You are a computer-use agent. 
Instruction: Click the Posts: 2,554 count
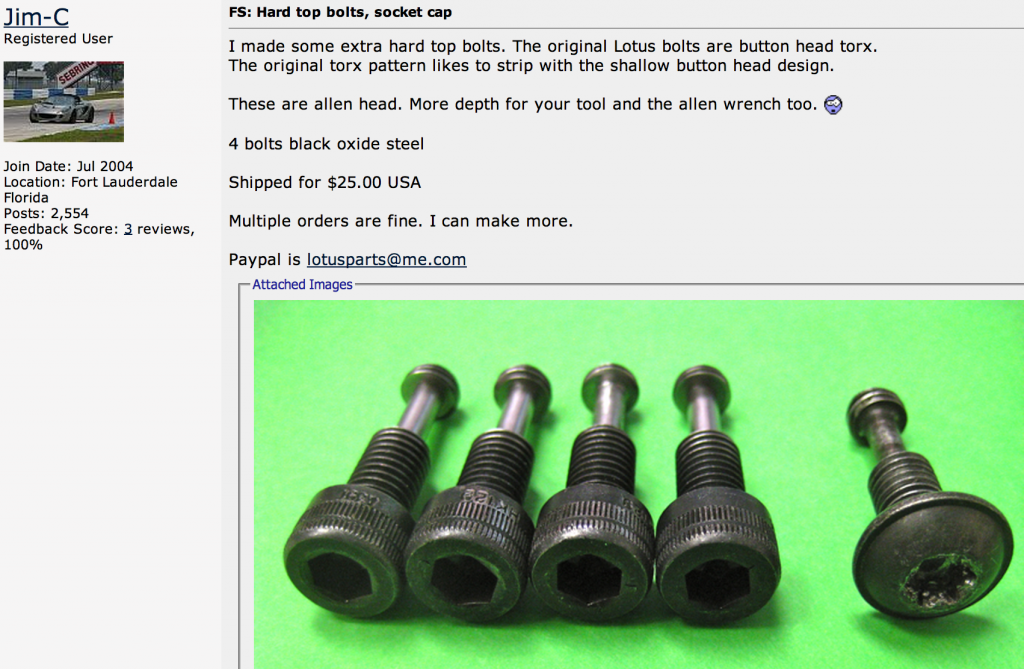46,214
